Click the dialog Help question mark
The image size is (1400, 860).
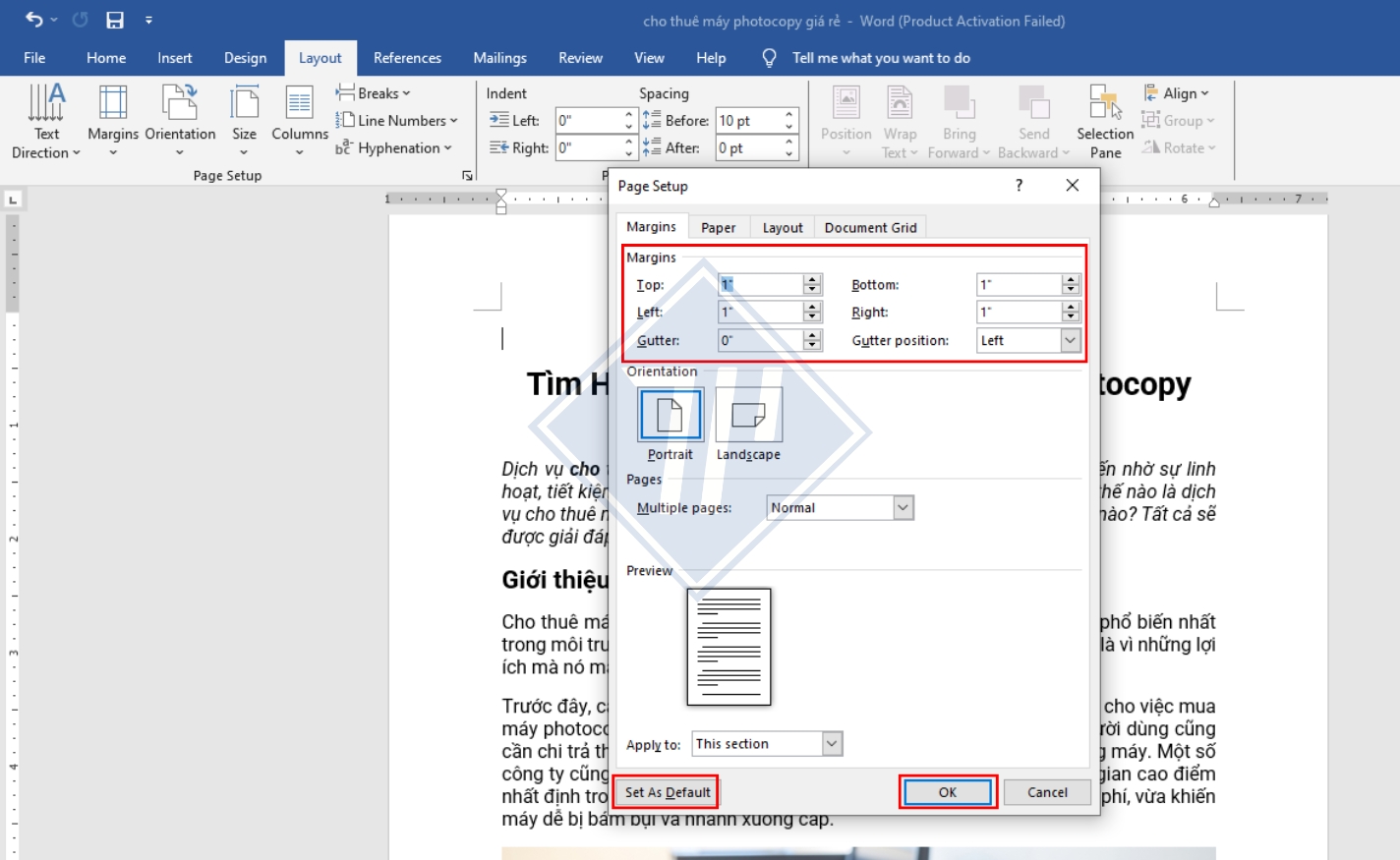coord(1019,185)
